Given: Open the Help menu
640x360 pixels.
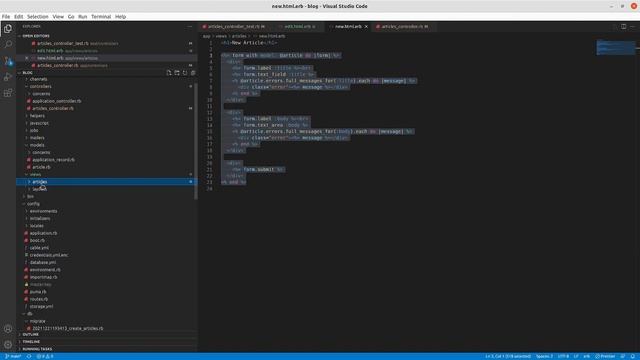Looking at the screenshot, I should [x=120, y=17].
